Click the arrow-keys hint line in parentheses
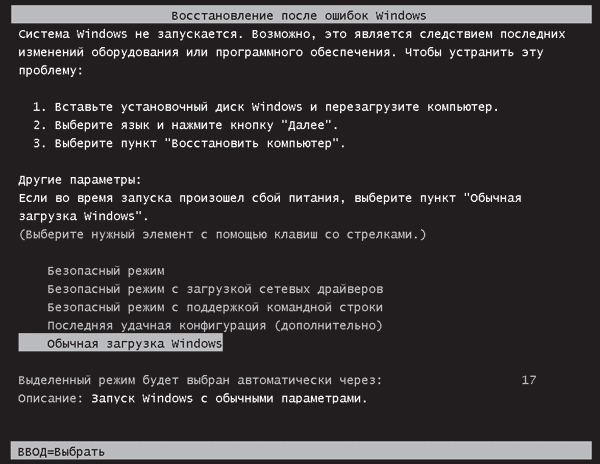 tap(222, 234)
